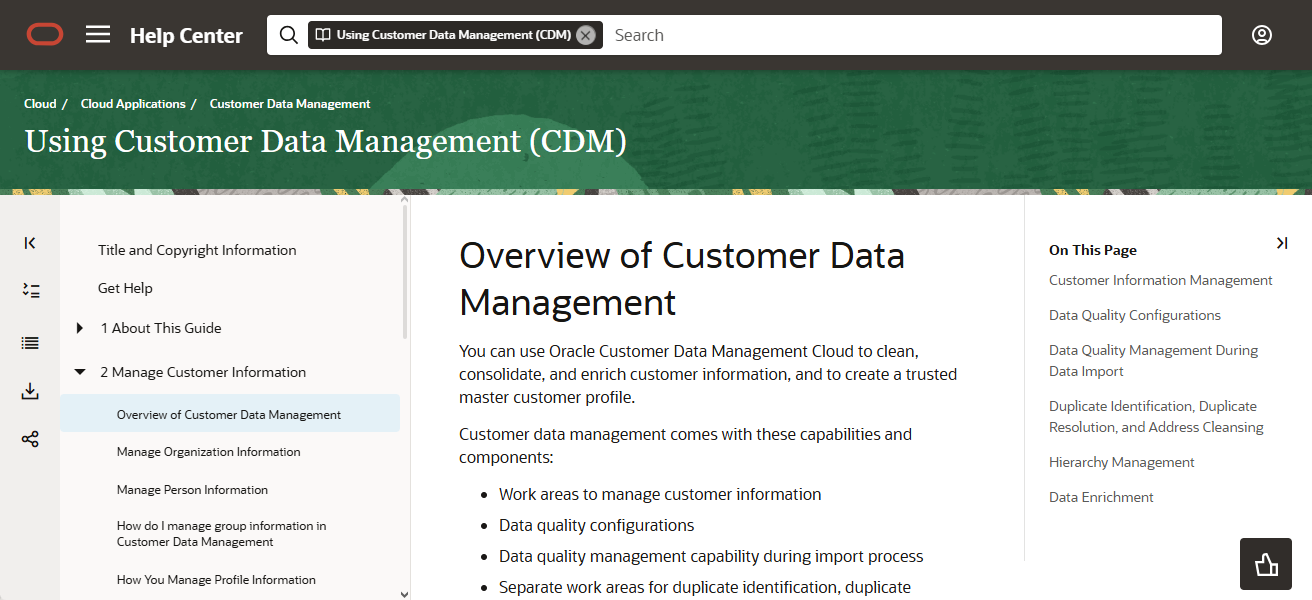The image size is (1312, 600).
Task: Share this page via the share icon
Action: [x=30, y=438]
